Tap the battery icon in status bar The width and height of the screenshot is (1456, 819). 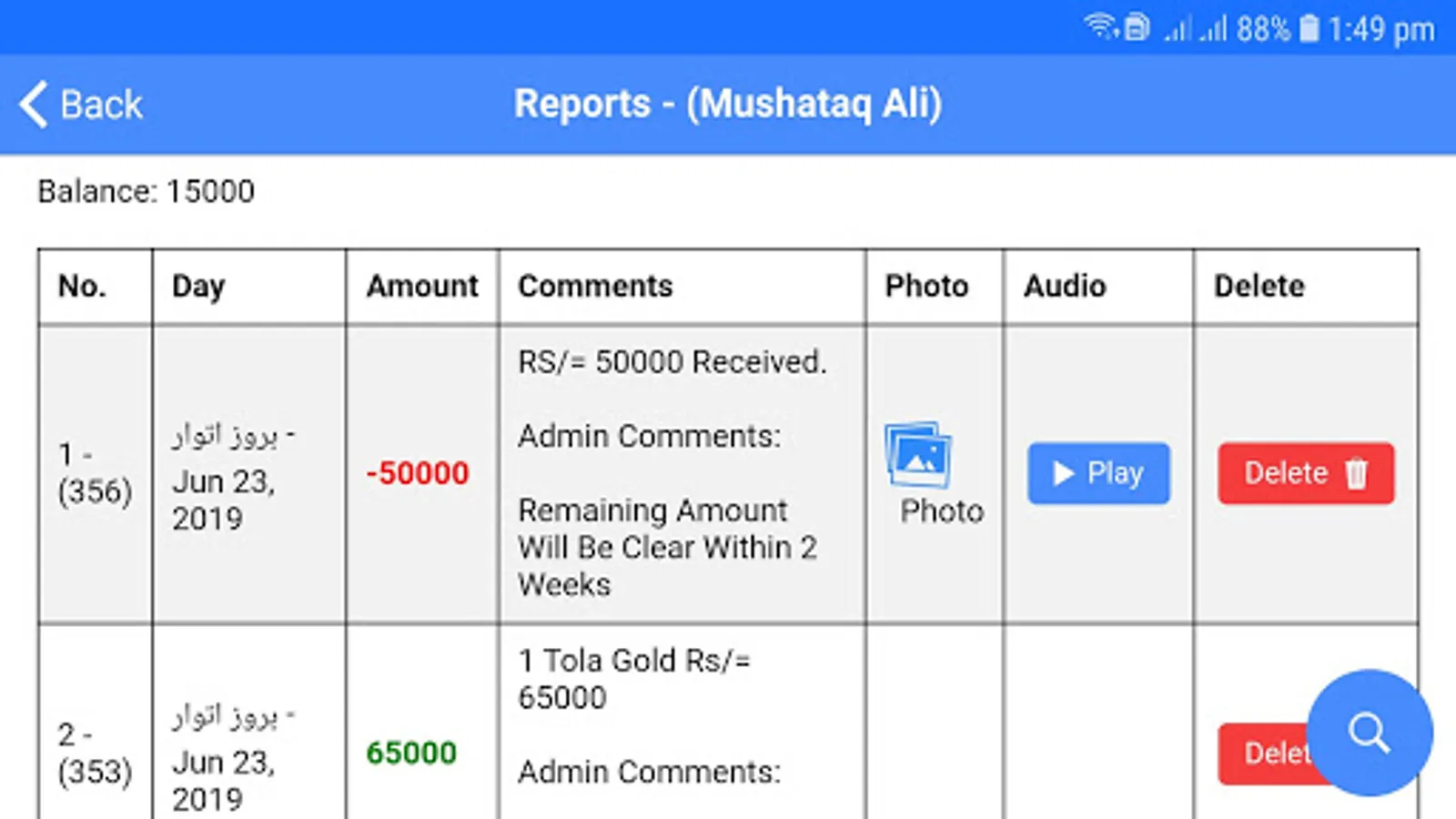click(x=1309, y=29)
